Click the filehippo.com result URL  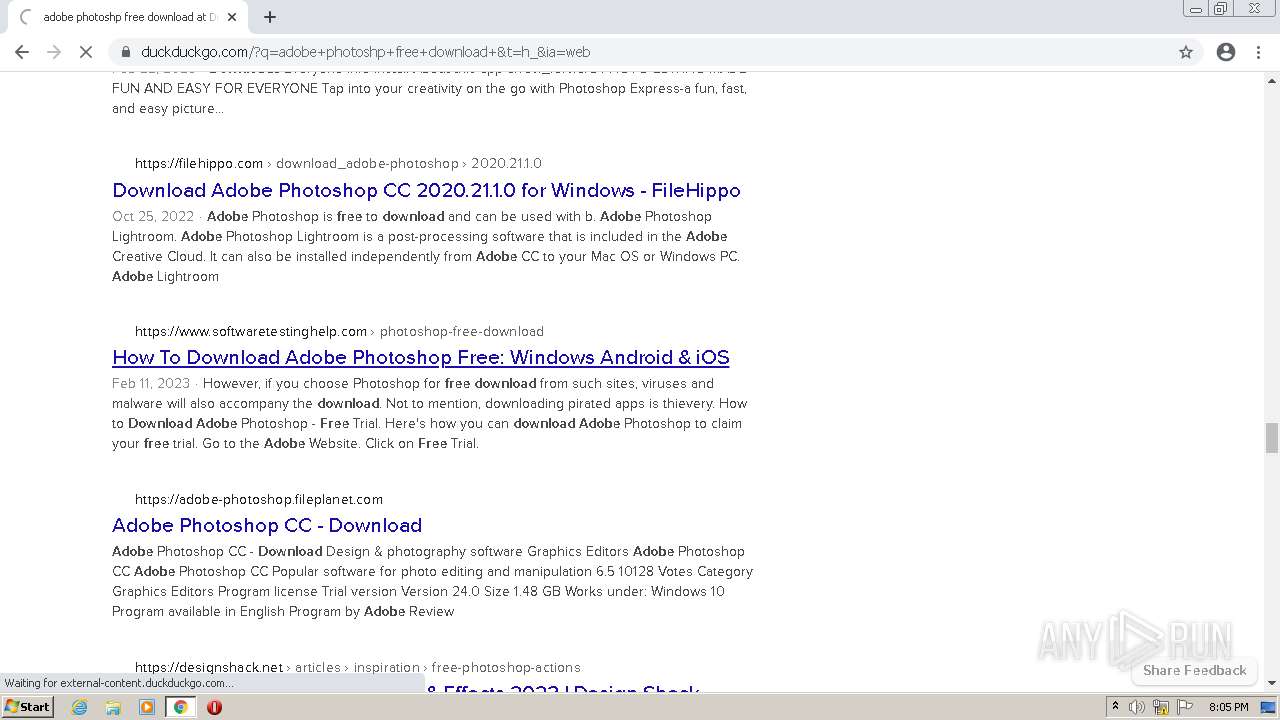coord(199,163)
